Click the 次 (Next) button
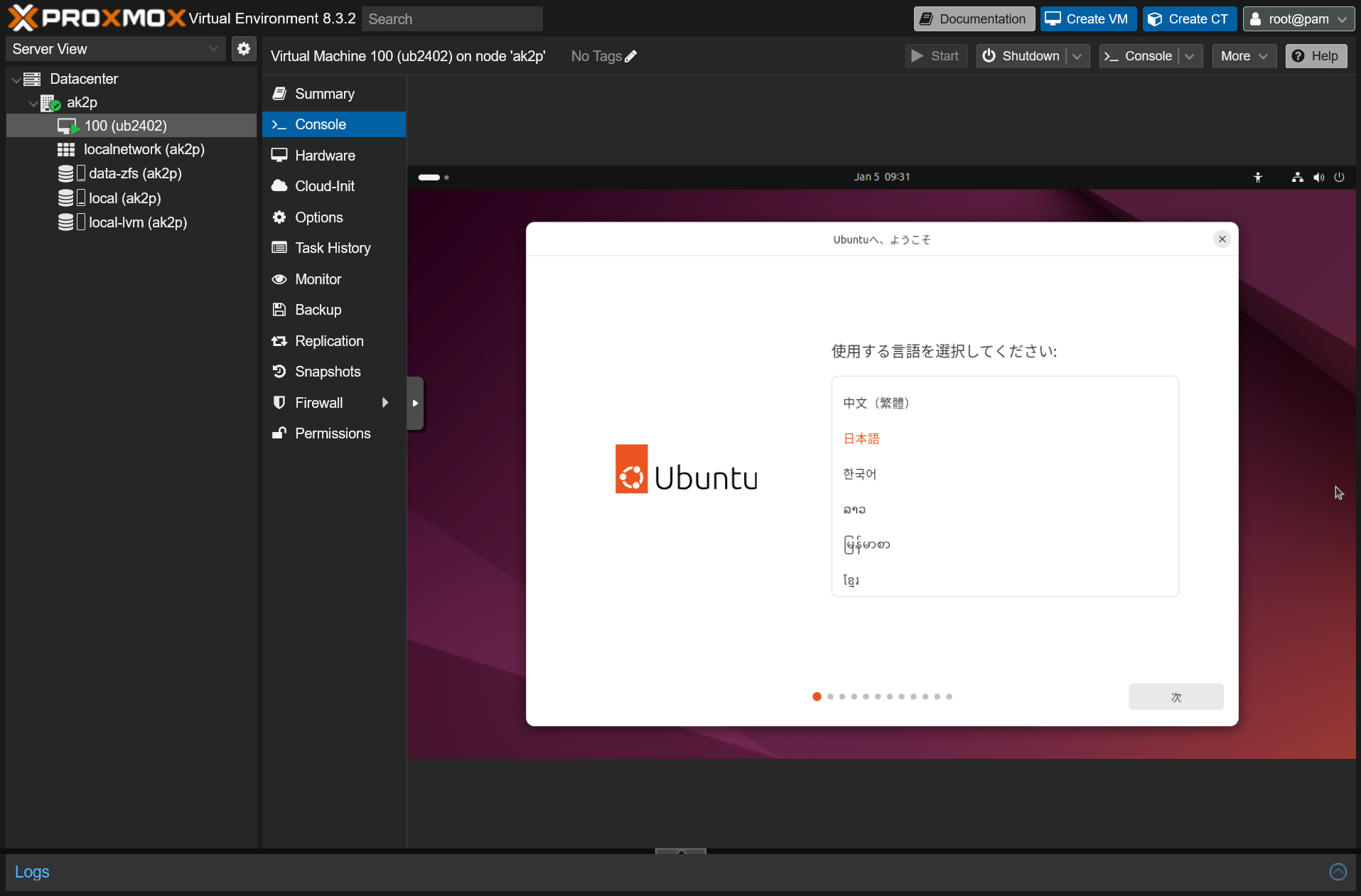Screen dimensions: 1361x896 pos(1176,697)
